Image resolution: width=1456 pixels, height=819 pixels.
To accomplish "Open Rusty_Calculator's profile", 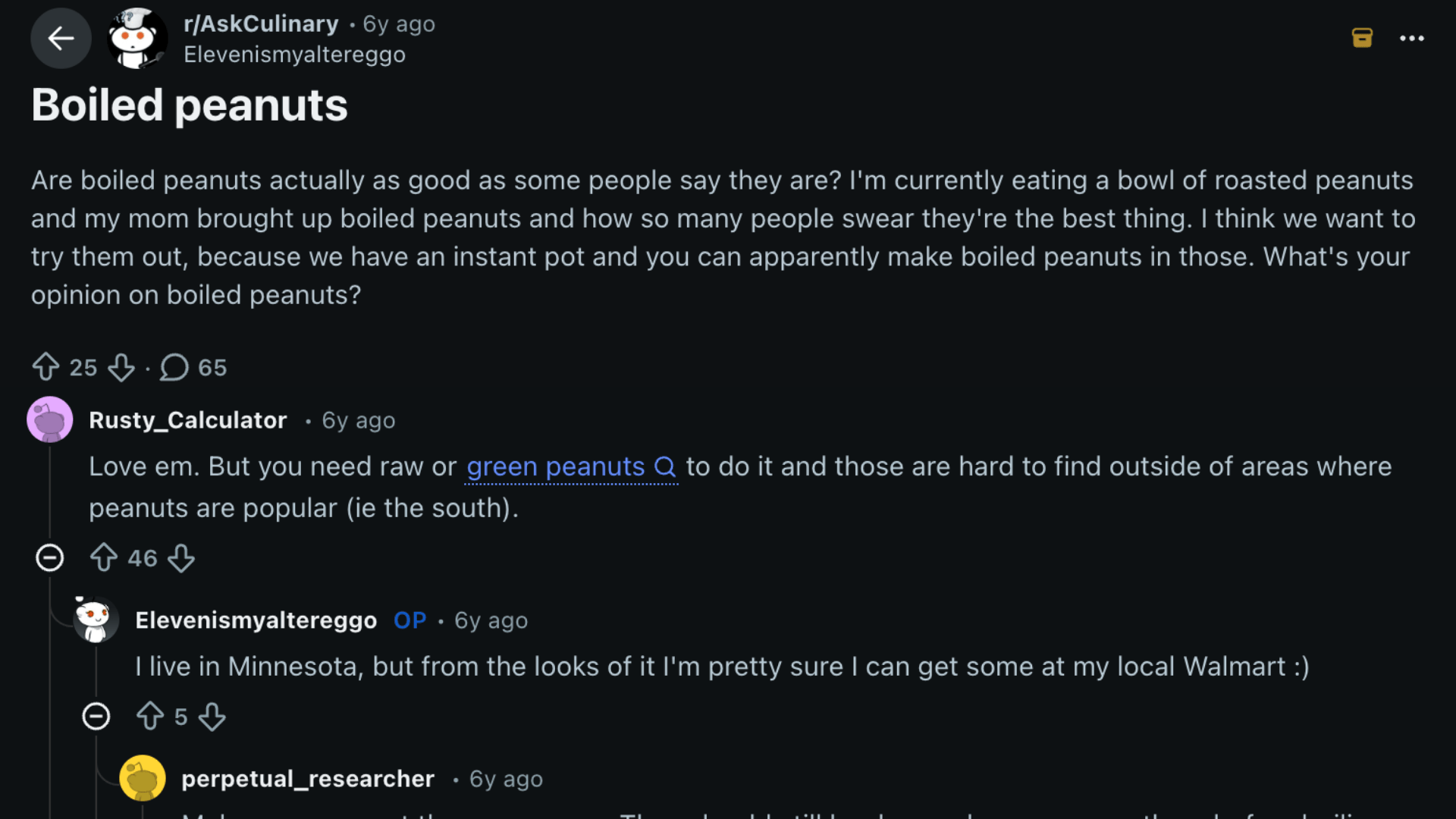I will 187,420.
